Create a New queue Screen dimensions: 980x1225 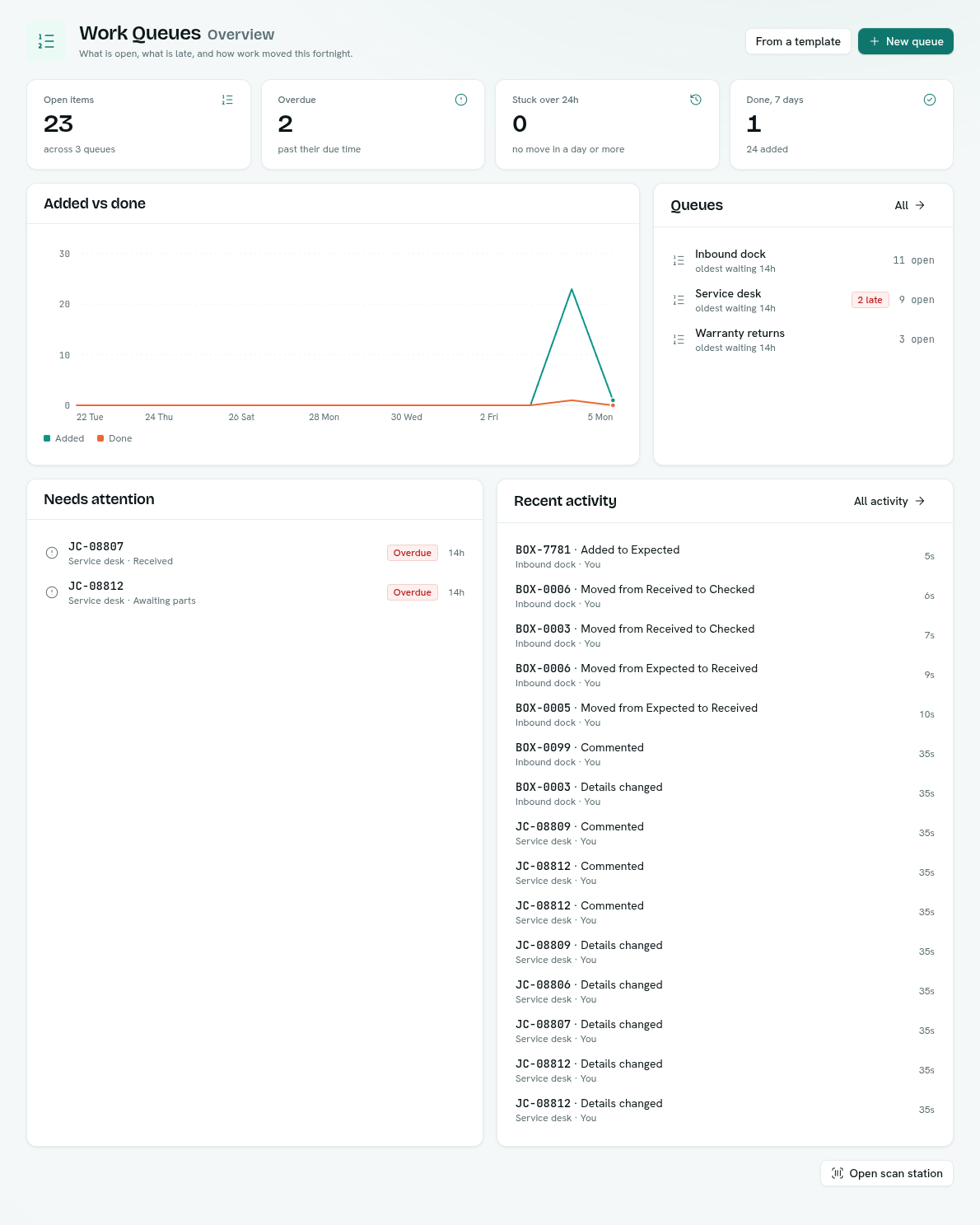(905, 41)
